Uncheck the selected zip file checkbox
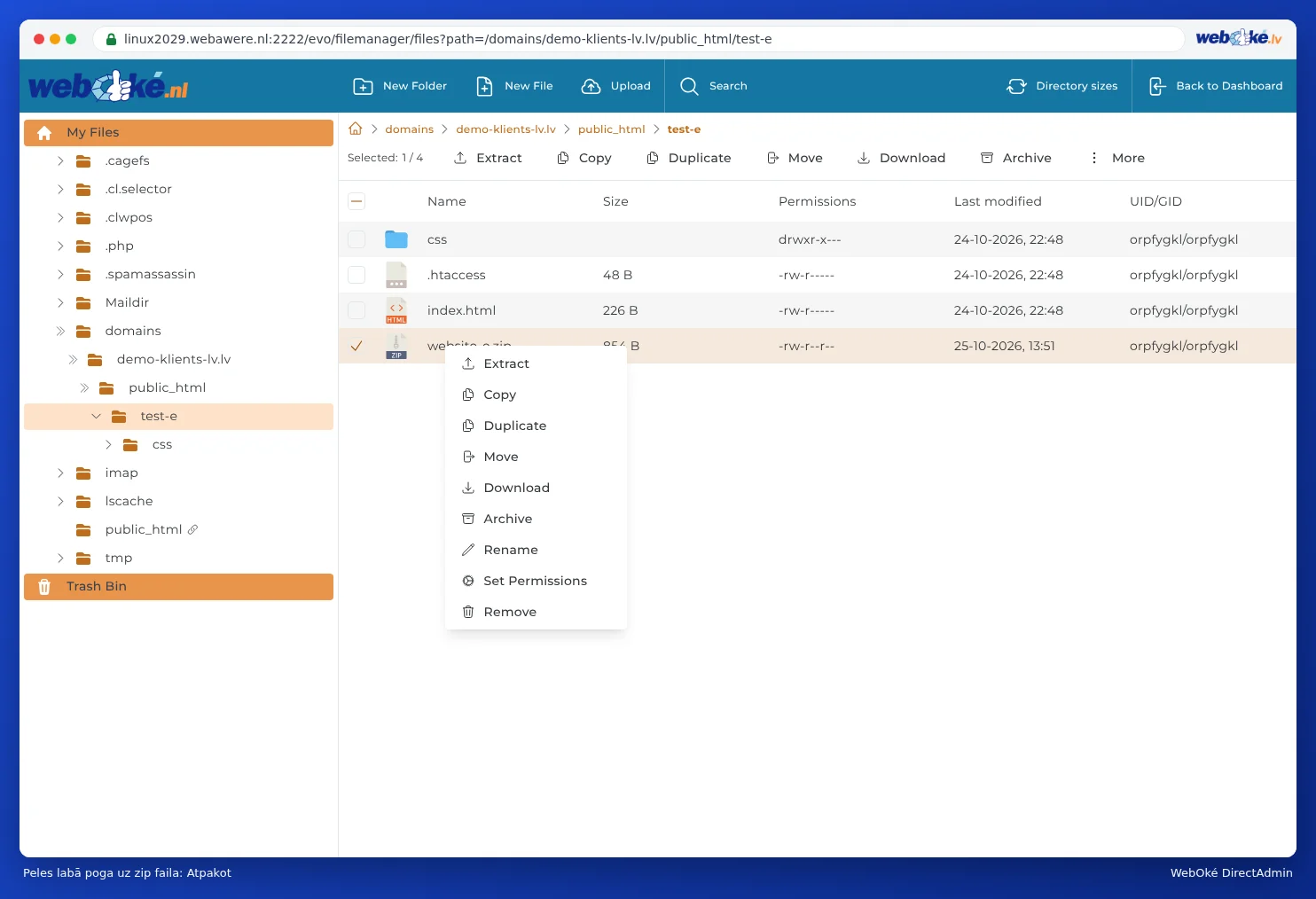Screen dimensions: 1316x899 (356, 346)
